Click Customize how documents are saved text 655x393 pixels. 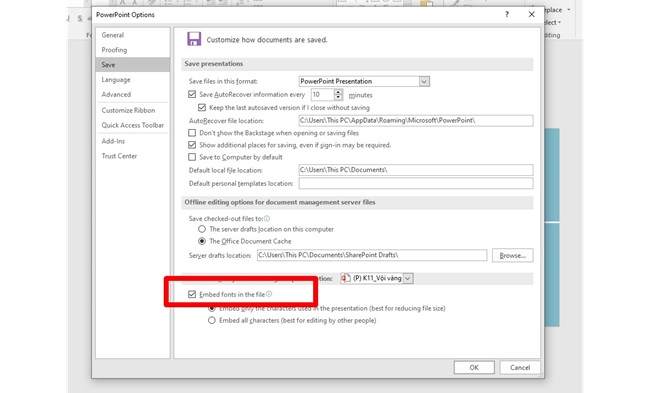coord(267,40)
